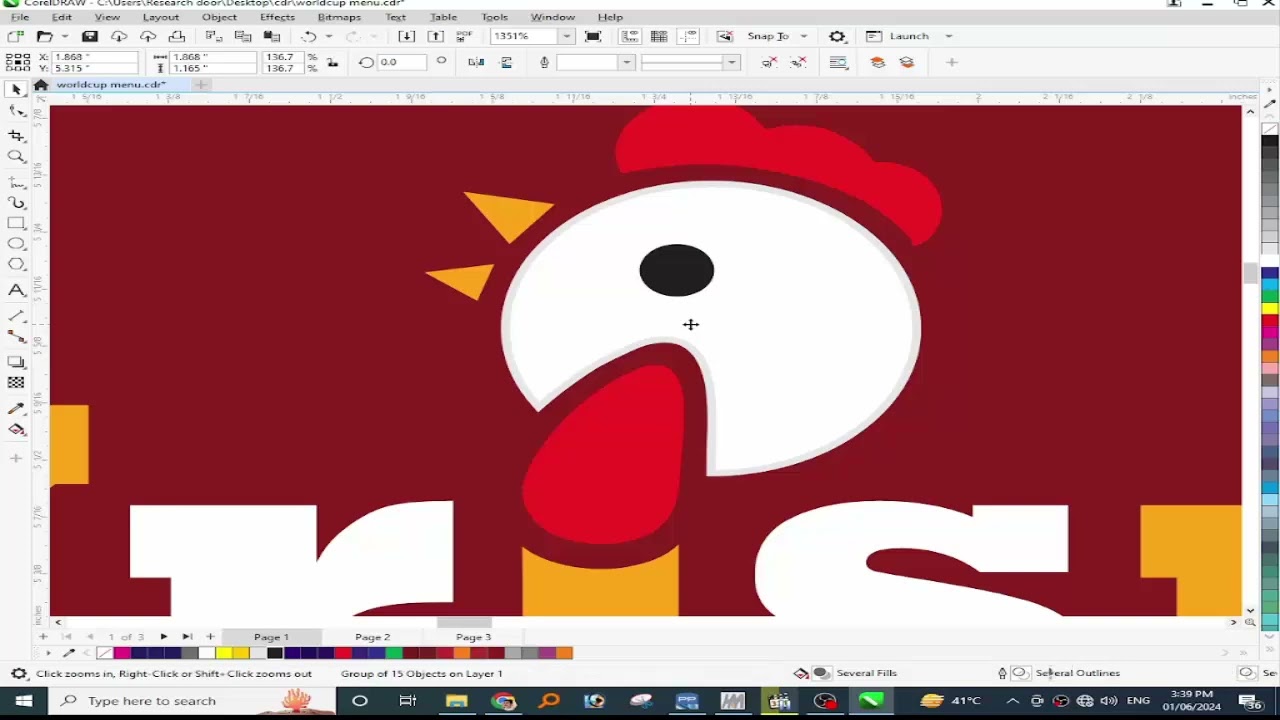The height and width of the screenshot is (720, 1280).
Task: Open the zoom level dropdown
Action: 566,36
